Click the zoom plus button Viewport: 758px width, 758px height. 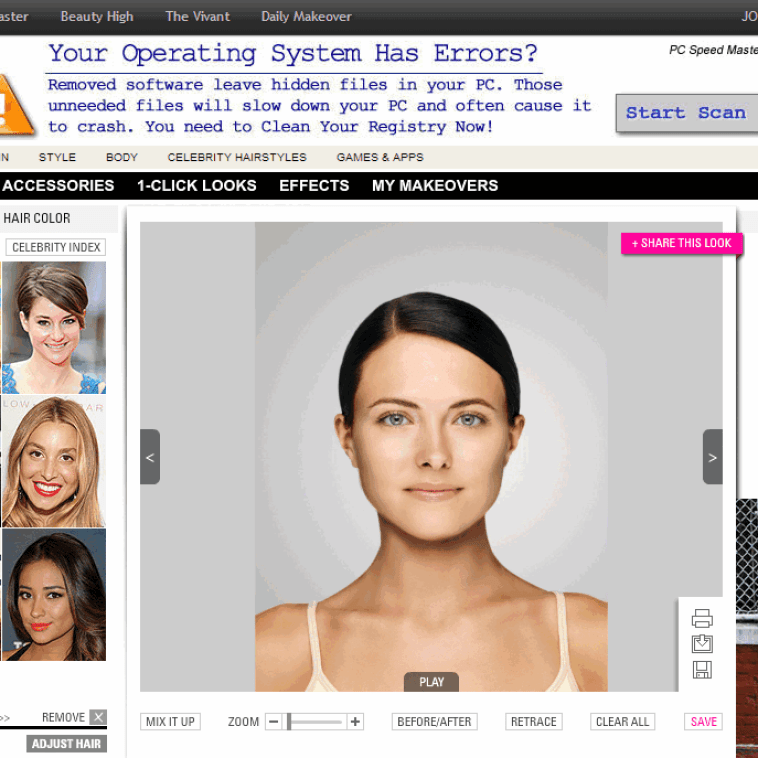click(x=355, y=721)
